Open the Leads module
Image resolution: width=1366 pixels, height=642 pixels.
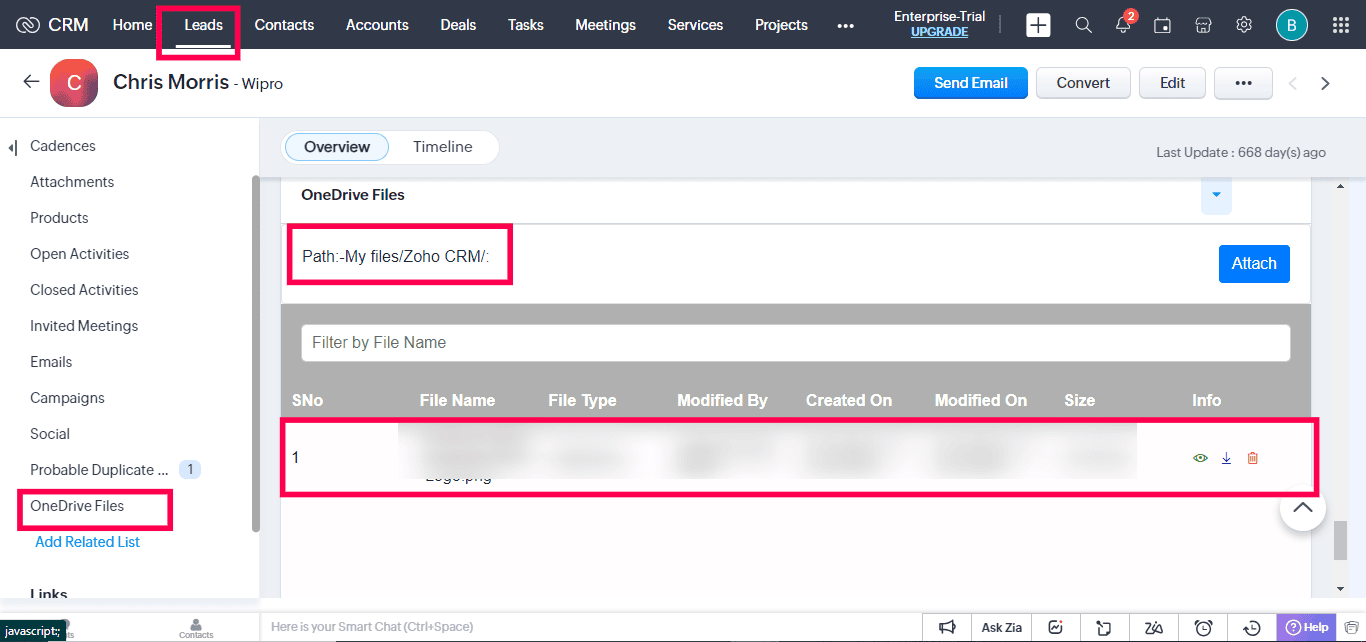coord(204,25)
